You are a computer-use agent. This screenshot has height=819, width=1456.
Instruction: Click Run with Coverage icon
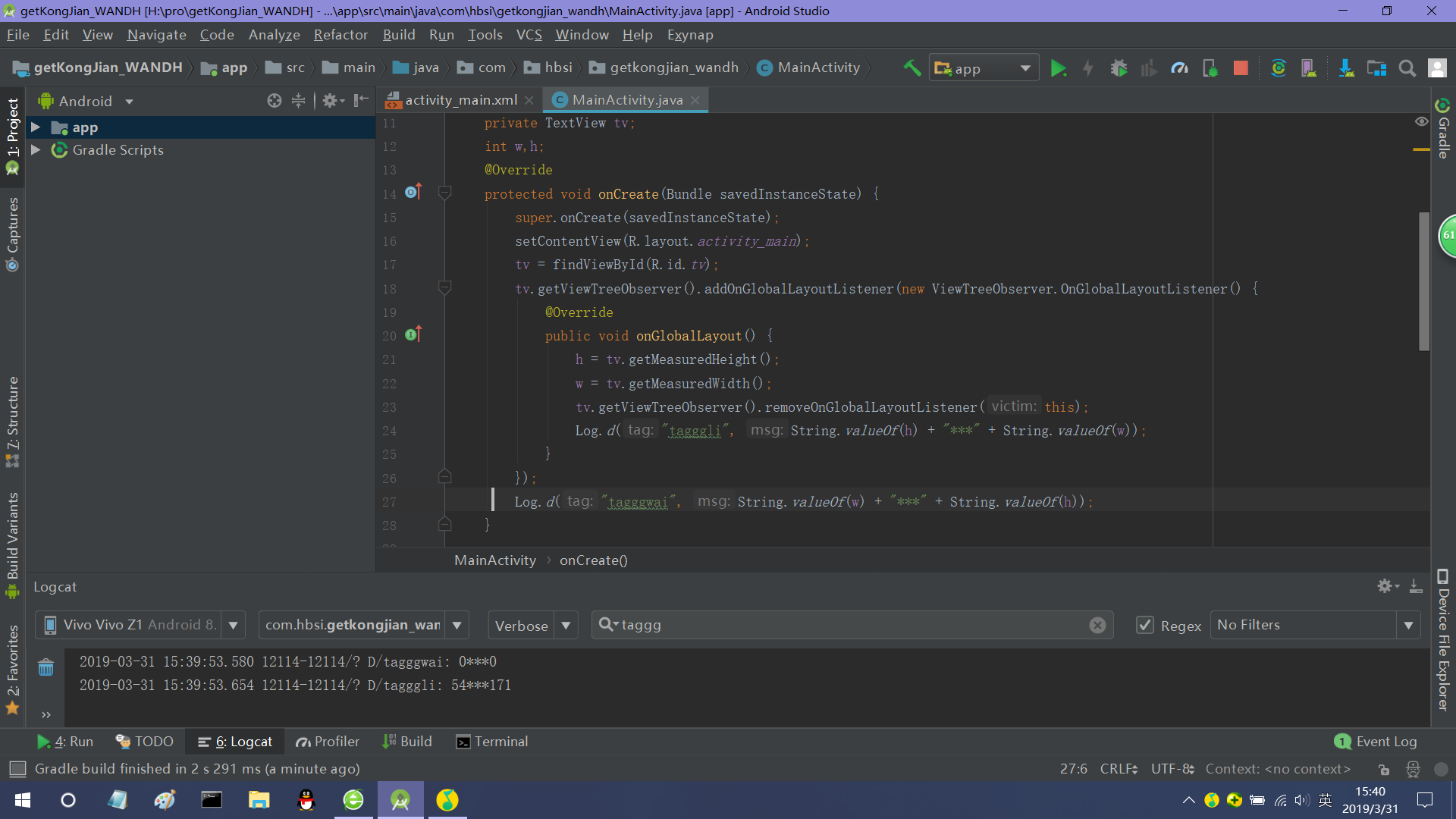[x=1149, y=68]
